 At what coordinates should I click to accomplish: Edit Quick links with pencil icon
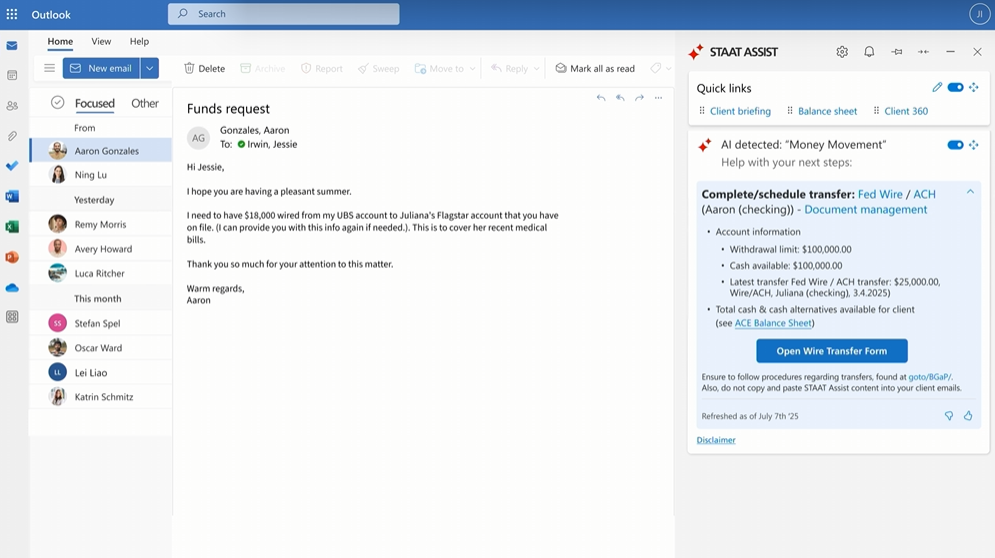937,87
